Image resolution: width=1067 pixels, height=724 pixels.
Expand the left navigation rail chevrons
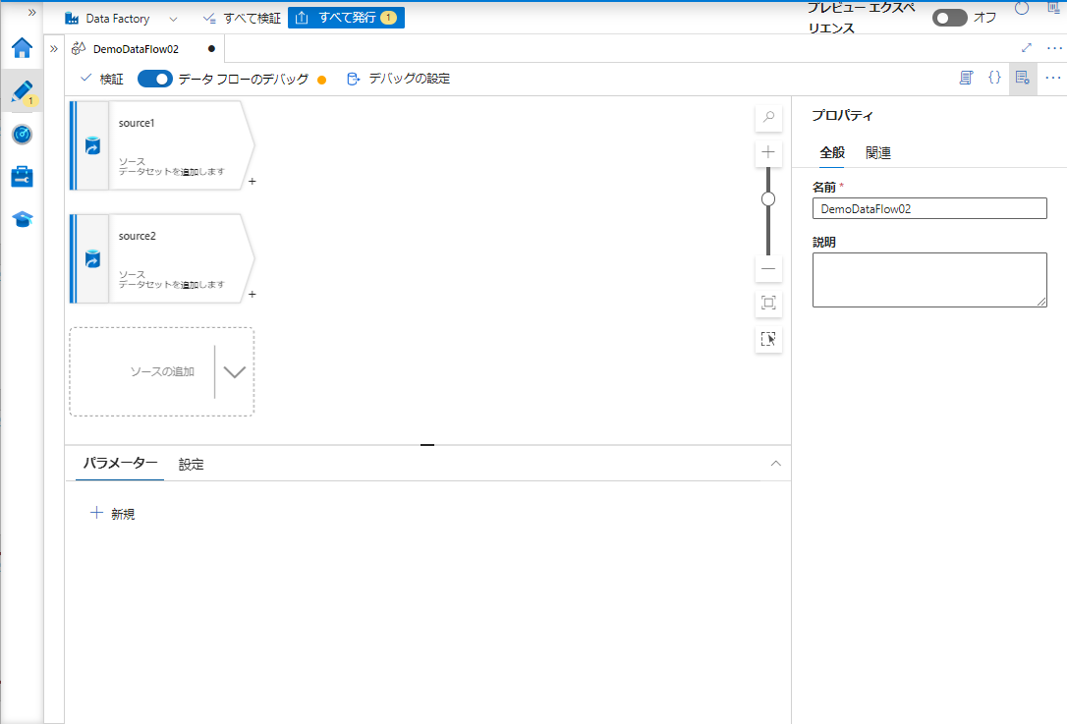[x=31, y=12]
